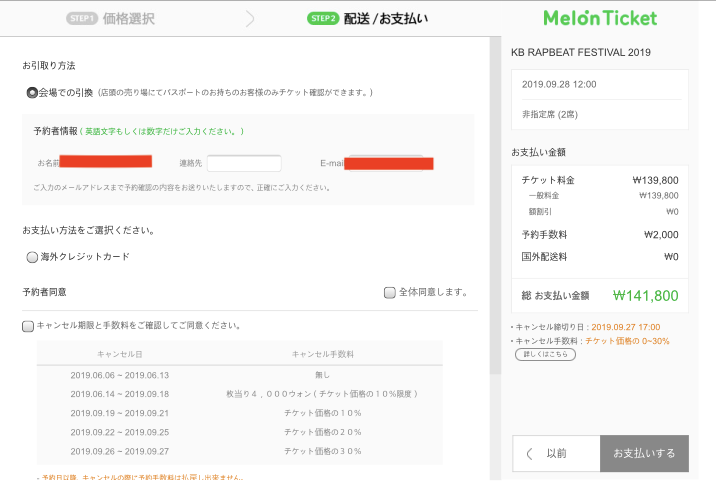Screen dimensions: 716x487
Task: Select 海外クレジットカード payment option
Action: 32,257
